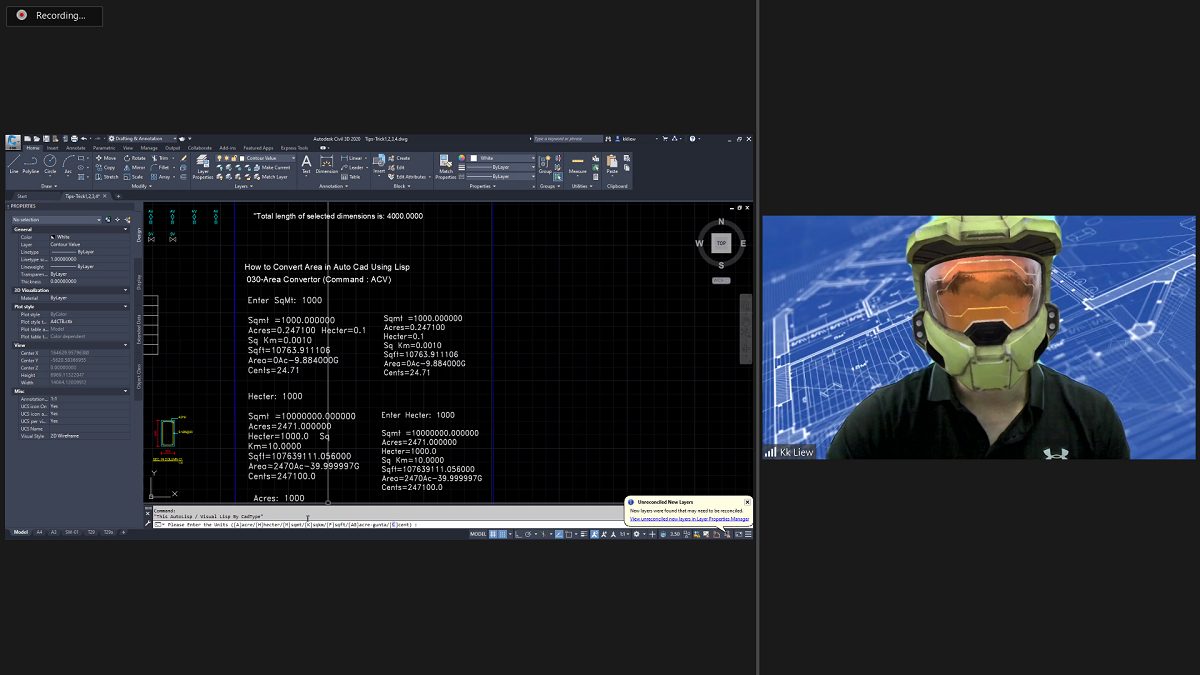
Task: Click the Table annotation tool
Action: pyautogui.click(x=351, y=177)
